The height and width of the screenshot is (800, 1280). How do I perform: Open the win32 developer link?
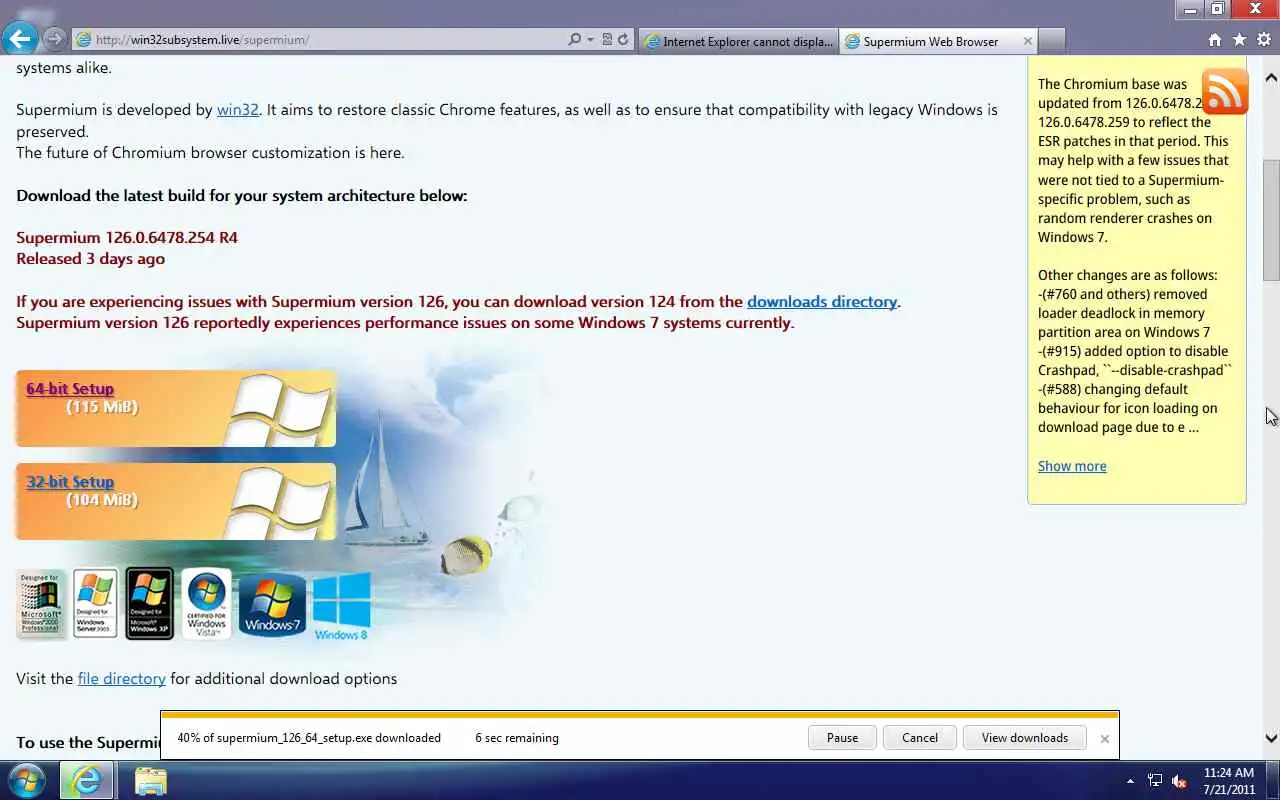click(238, 110)
